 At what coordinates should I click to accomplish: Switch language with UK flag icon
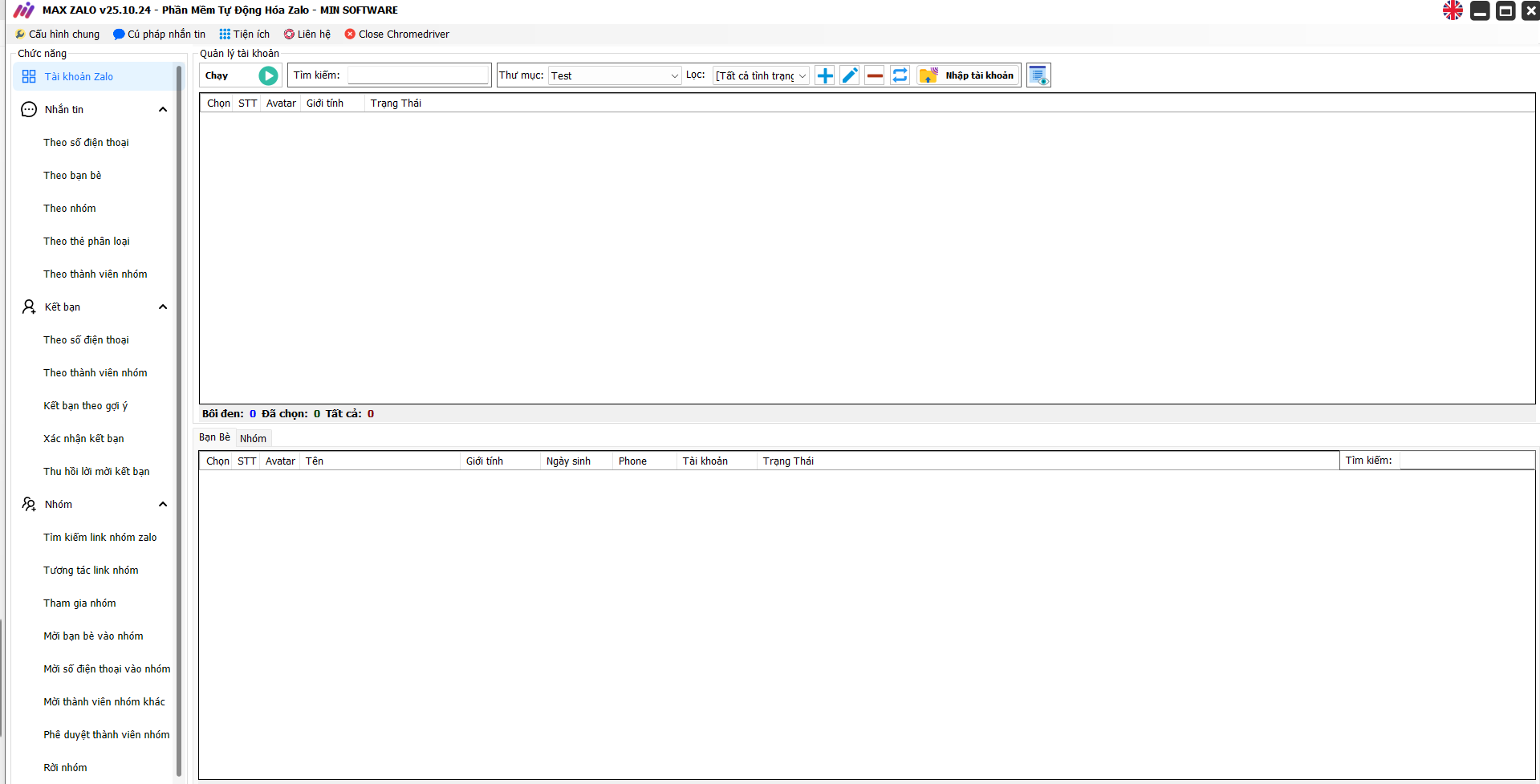[1453, 10]
